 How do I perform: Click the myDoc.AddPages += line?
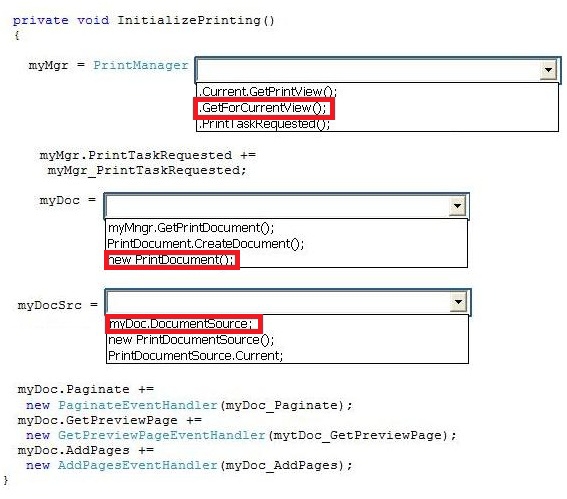[x=86, y=450]
